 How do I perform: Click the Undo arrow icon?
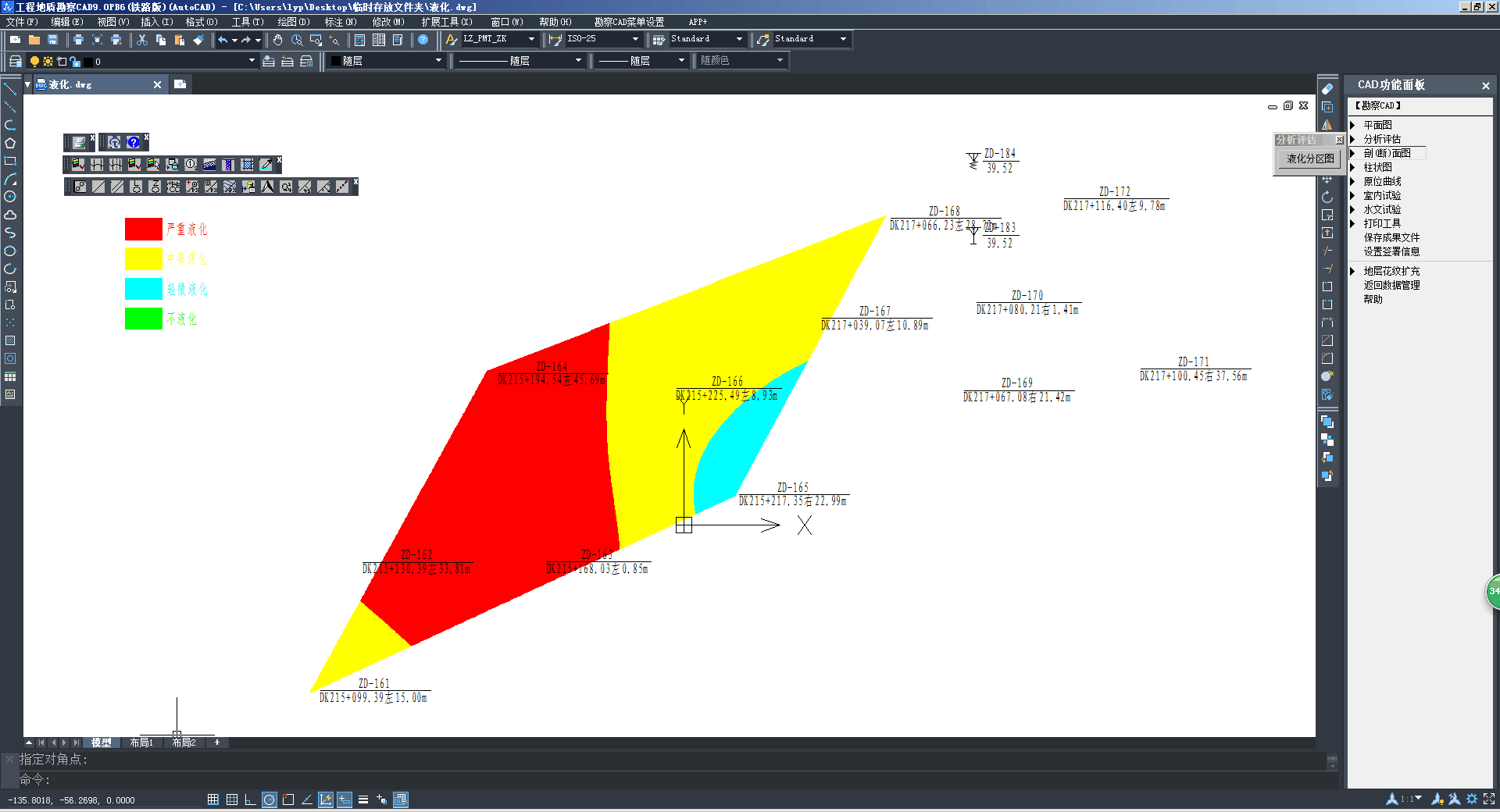[x=223, y=40]
